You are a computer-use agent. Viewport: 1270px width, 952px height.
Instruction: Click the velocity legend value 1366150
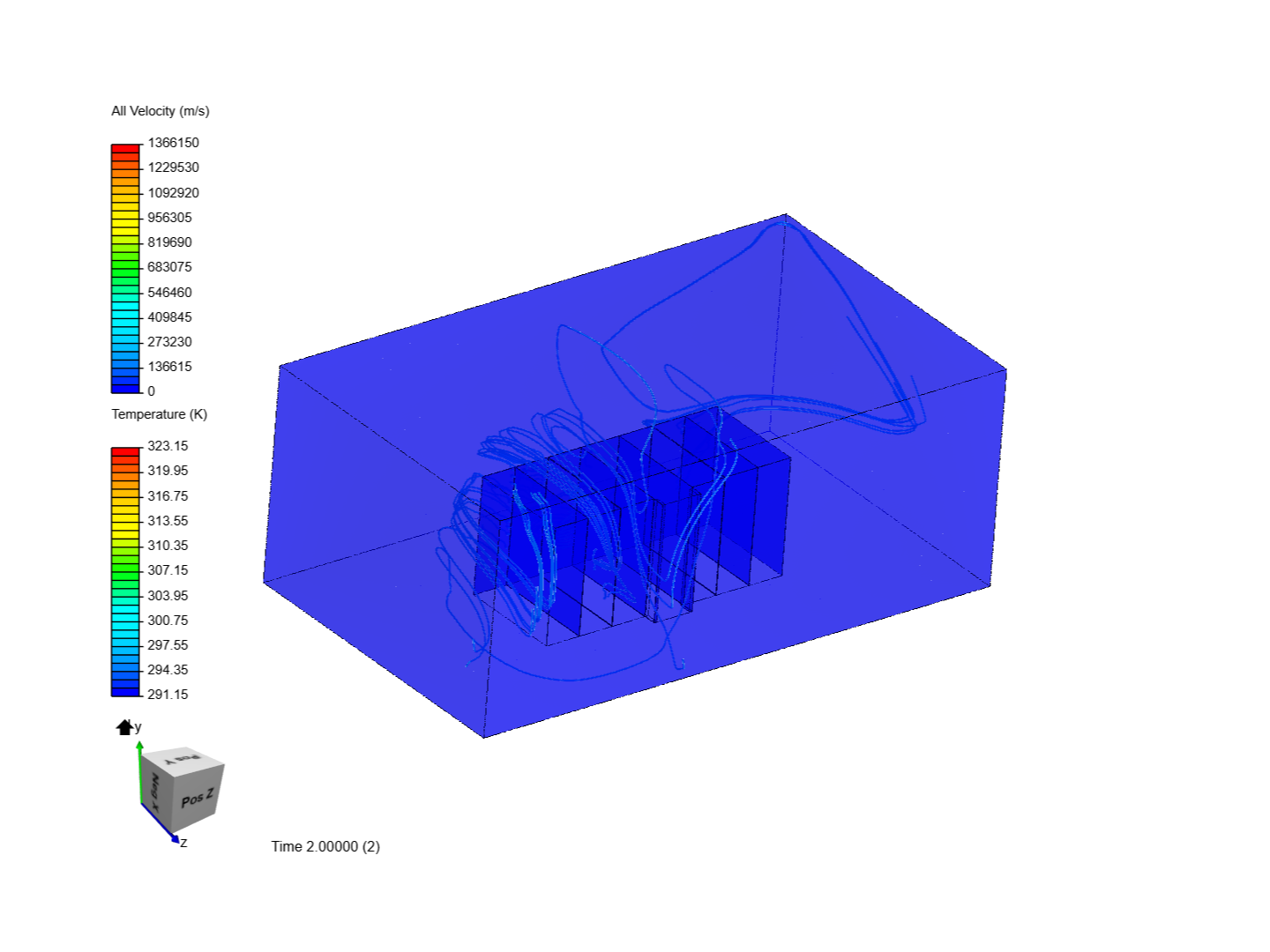[174, 143]
